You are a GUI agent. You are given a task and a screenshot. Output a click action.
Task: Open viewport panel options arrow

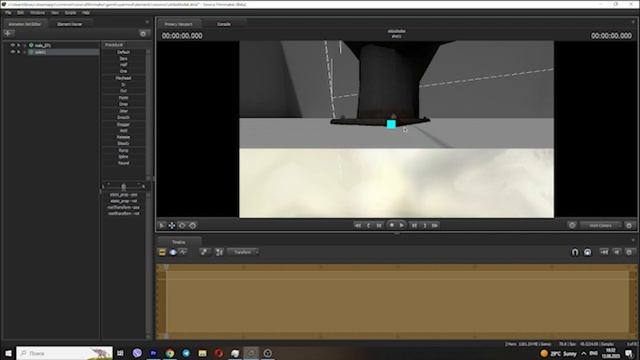pos(633,22)
